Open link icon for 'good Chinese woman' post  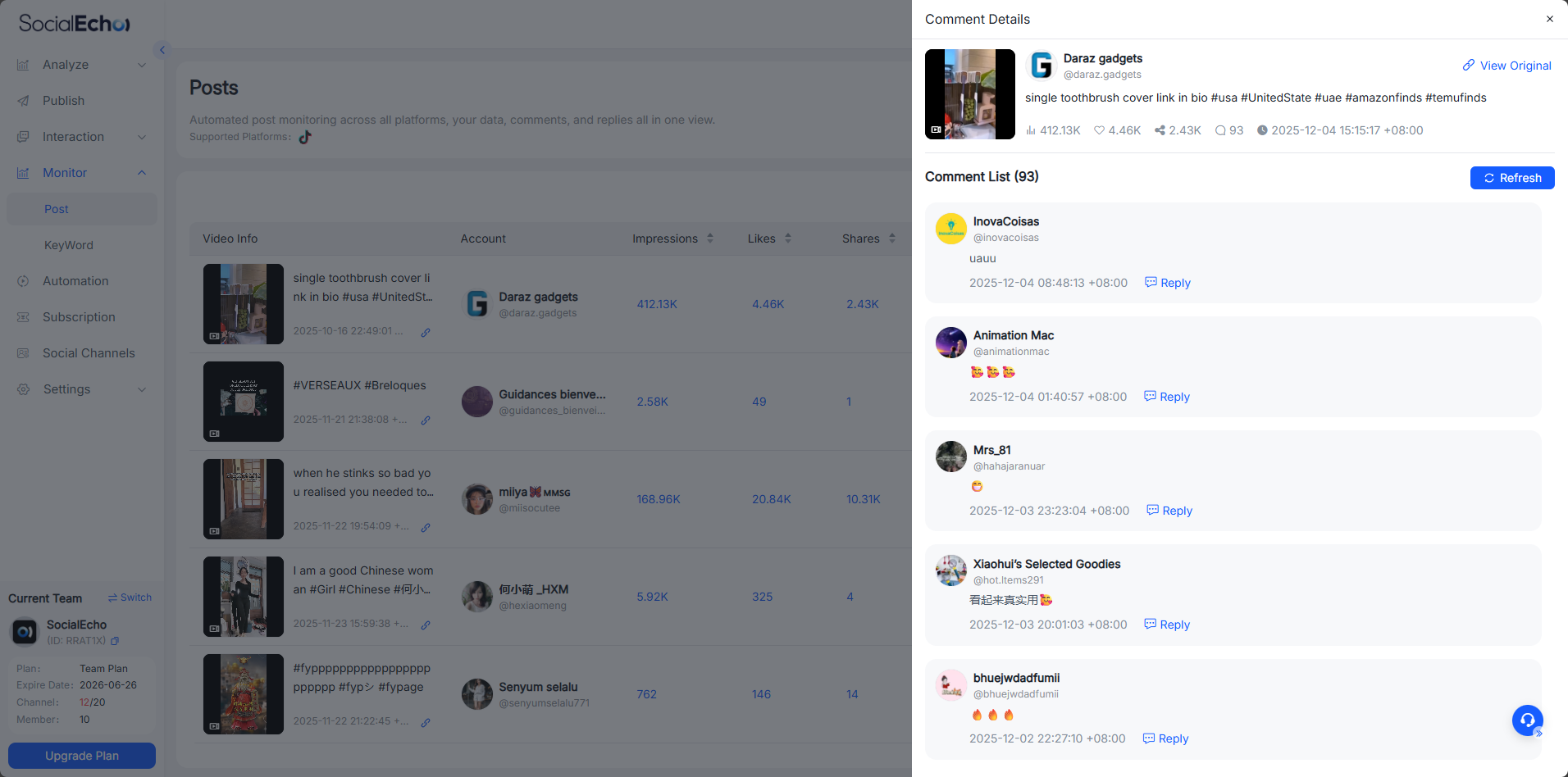[x=426, y=625]
